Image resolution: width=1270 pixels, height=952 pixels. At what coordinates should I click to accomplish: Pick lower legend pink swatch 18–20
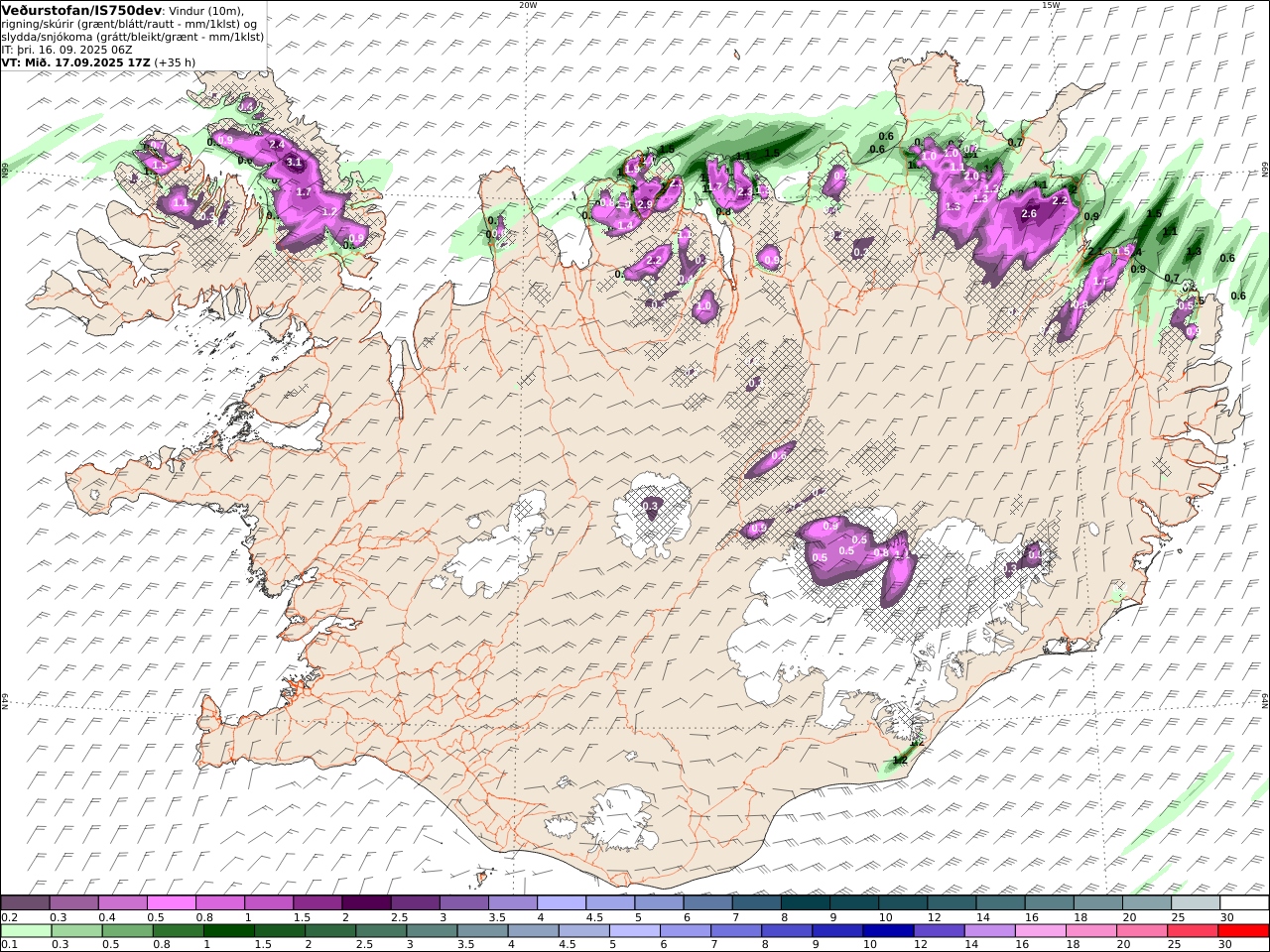tap(1091, 931)
